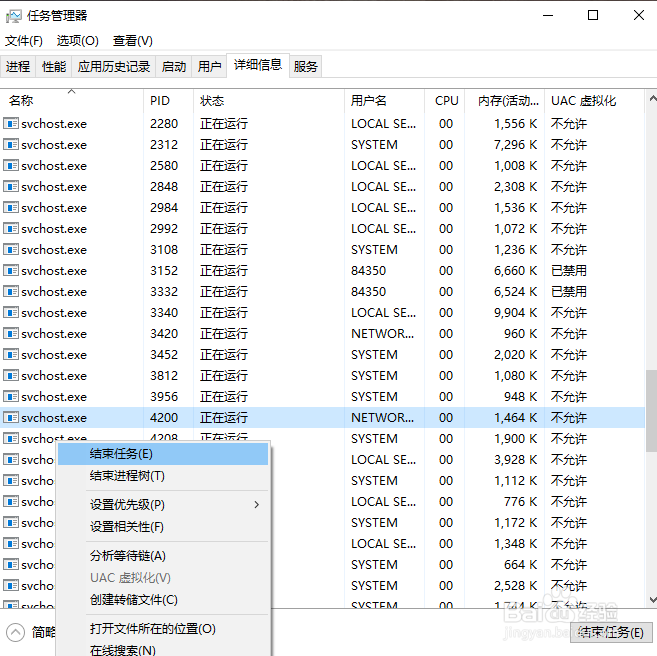Choose 结束进程树(T) in context menu

pyautogui.click(x=163, y=476)
